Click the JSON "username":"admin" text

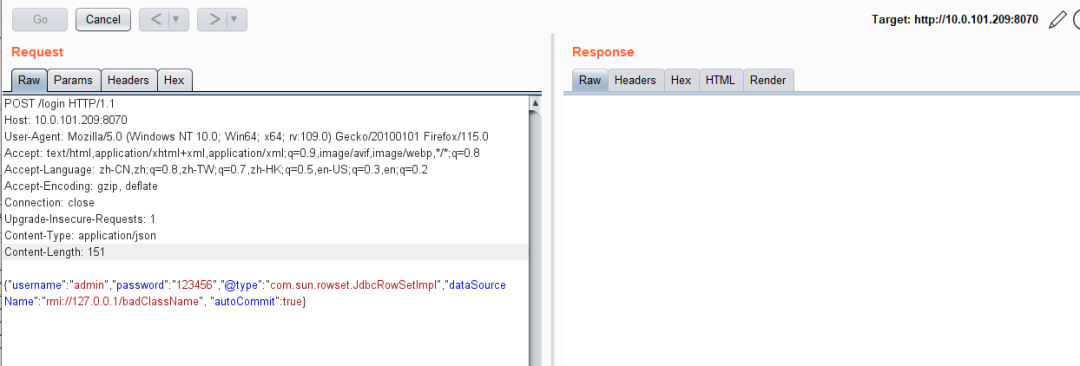59,285
